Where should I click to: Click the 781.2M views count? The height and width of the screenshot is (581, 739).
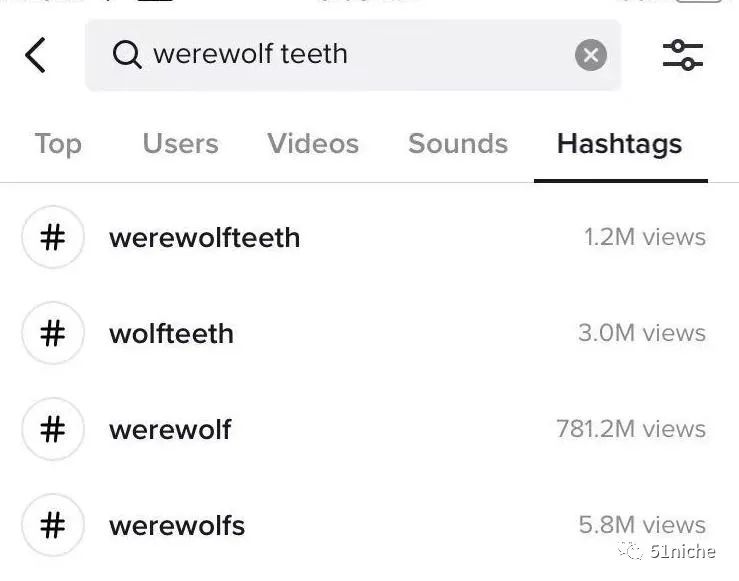click(631, 429)
